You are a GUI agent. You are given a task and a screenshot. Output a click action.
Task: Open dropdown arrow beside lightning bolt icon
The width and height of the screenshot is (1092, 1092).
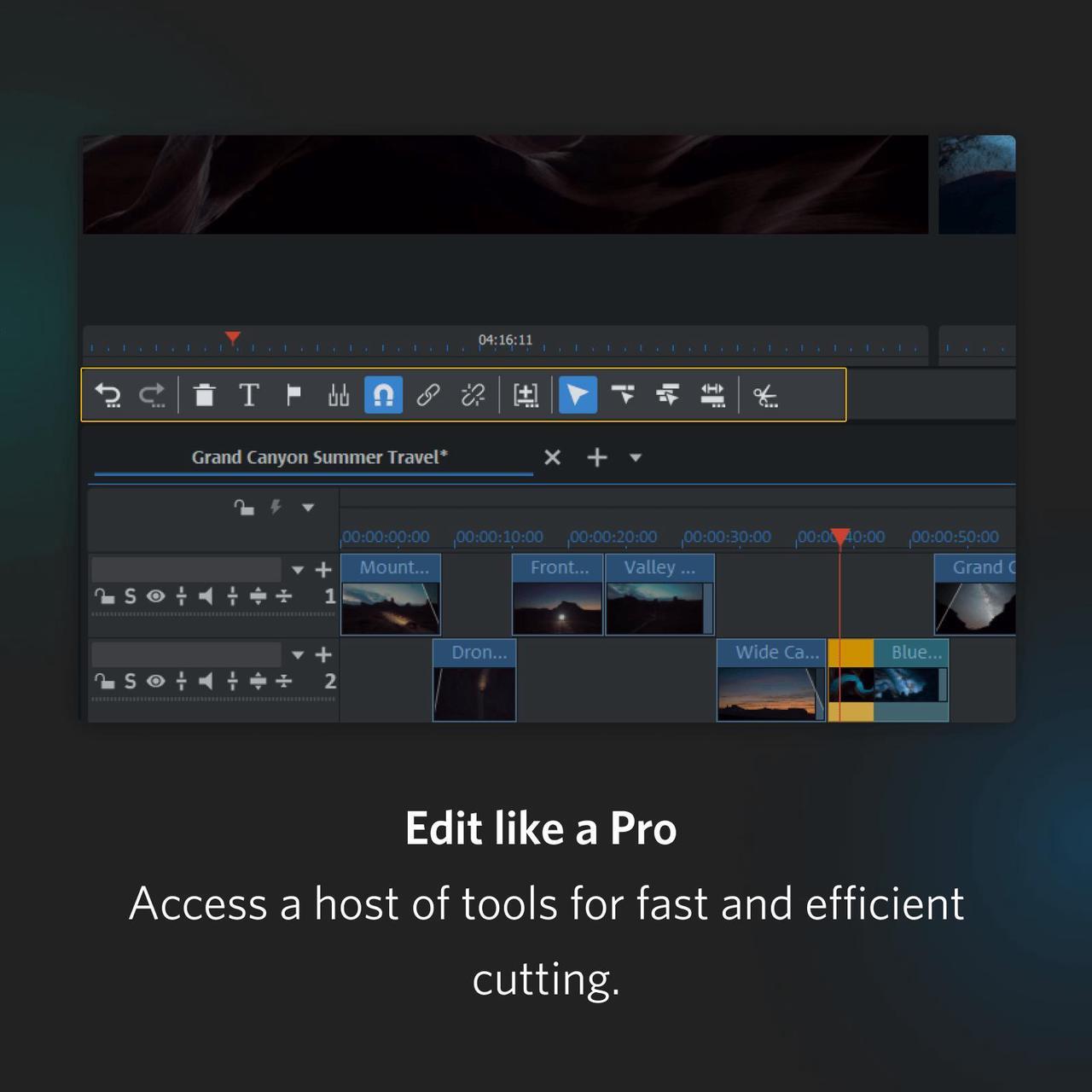308,508
